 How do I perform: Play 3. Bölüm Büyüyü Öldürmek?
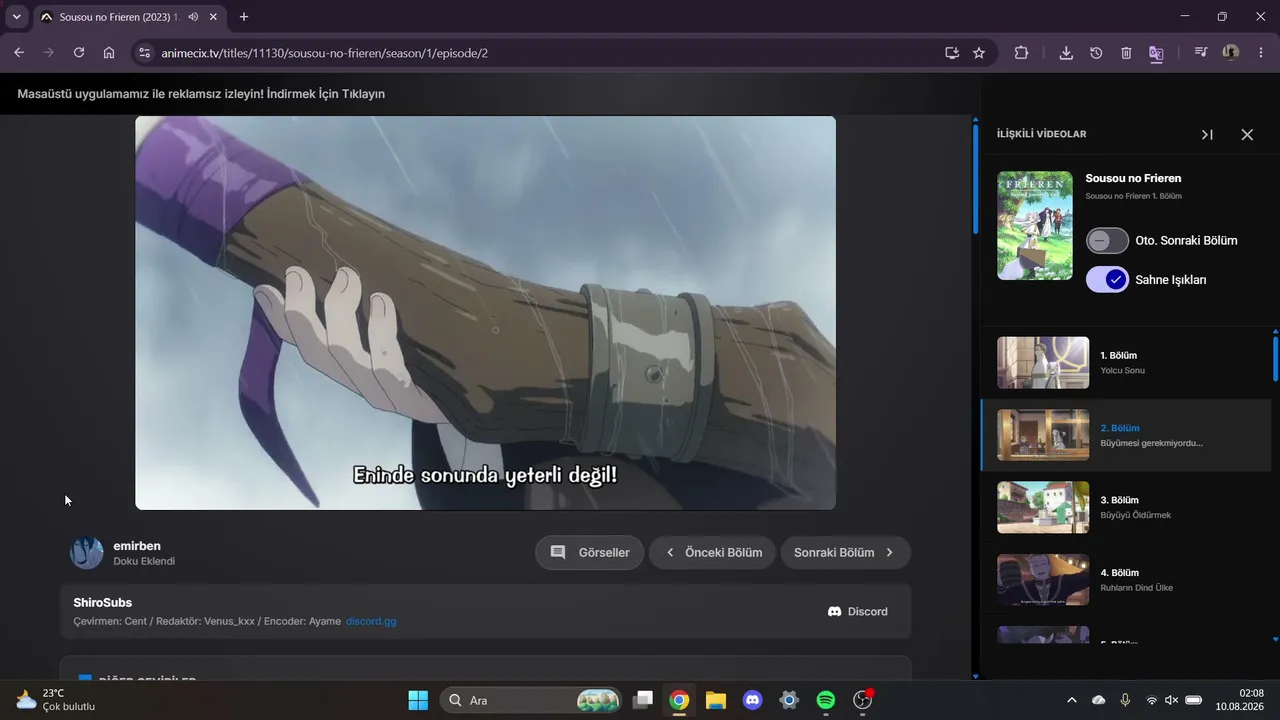(x=1126, y=507)
